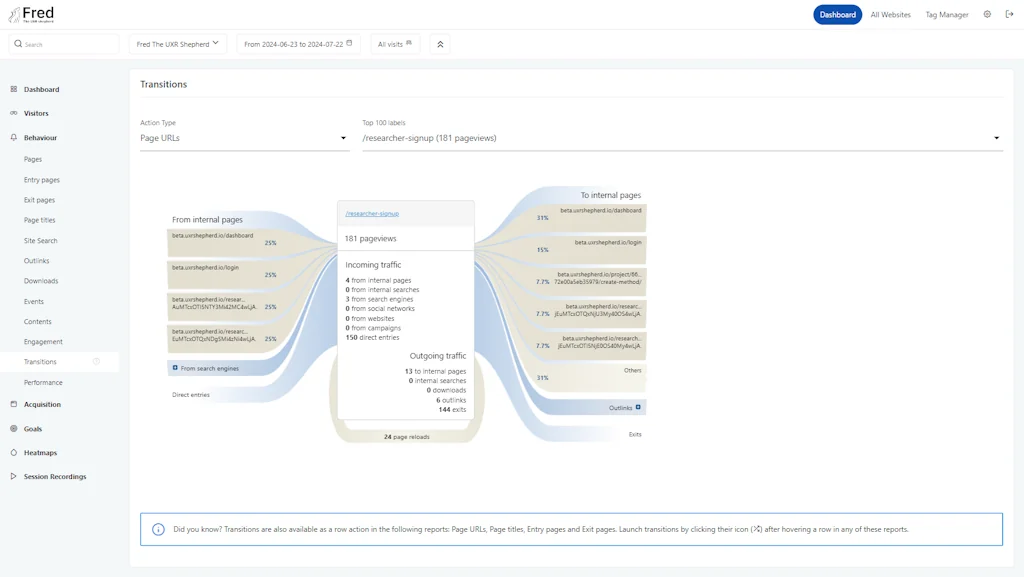The height and width of the screenshot is (577, 1024).
Task: Open the /researcher-signup link in the diagram
Action: 370,213
